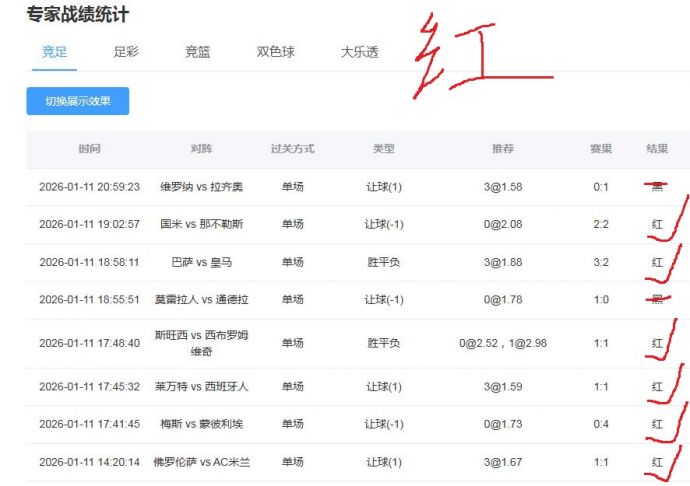Click the 3@1.88 recommendation for 巴萨 match
This screenshot has height=486, width=690.
pyautogui.click(x=502, y=263)
